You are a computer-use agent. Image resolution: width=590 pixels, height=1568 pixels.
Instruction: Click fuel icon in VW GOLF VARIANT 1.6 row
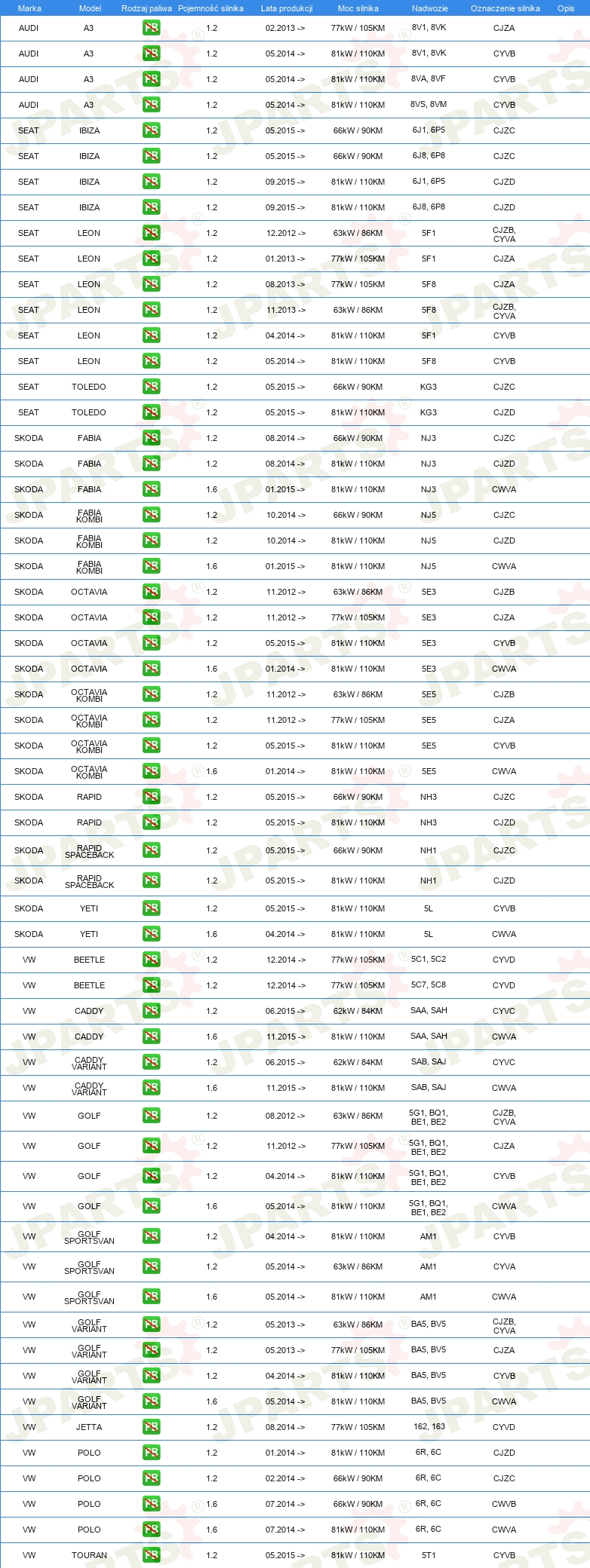point(151,1401)
